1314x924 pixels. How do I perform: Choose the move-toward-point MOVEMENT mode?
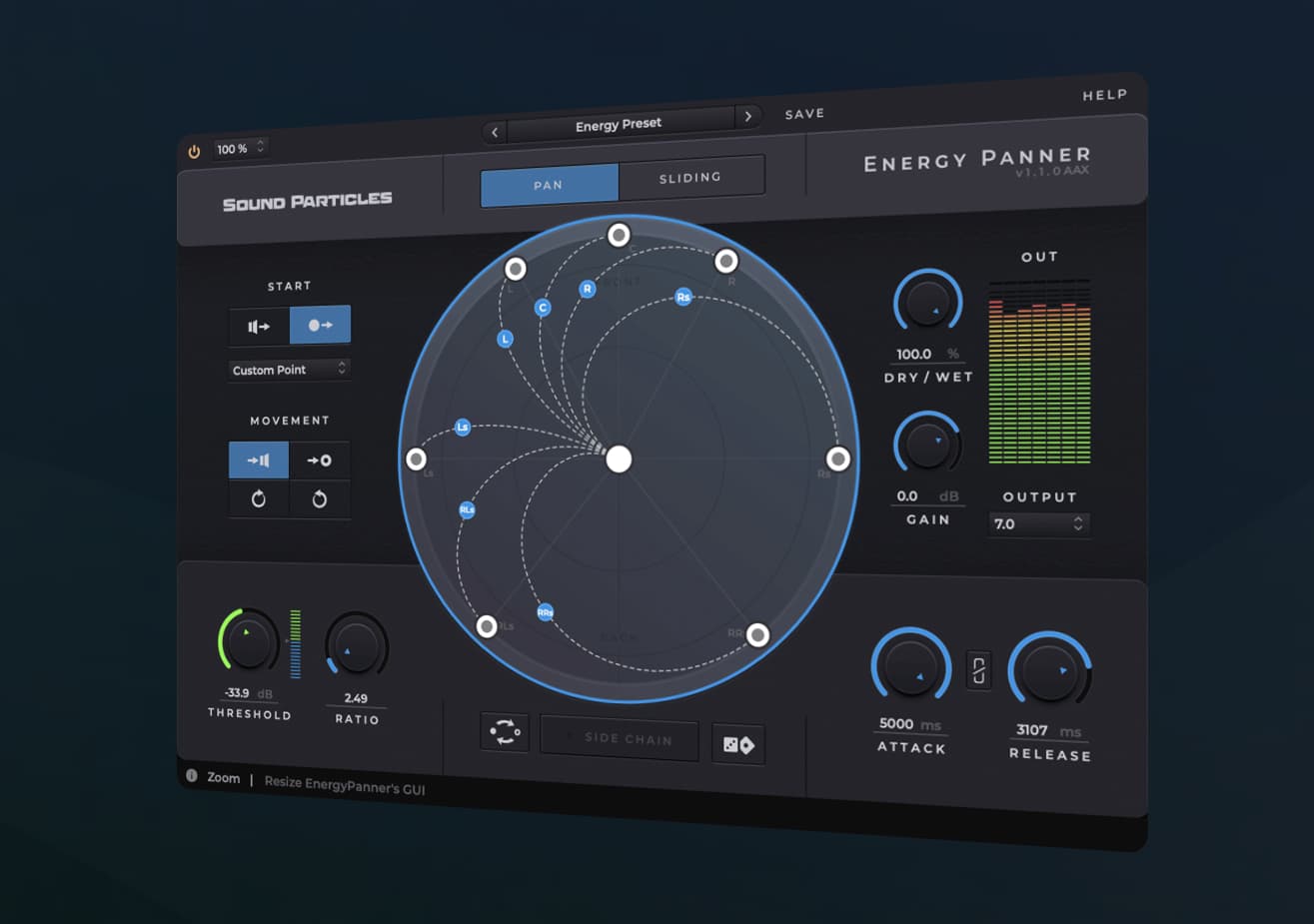tap(320, 461)
